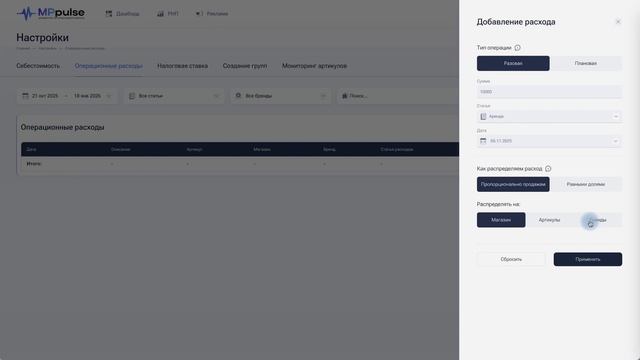Distribute expense on Артикулы
The image size is (640, 360).
coord(549,220)
